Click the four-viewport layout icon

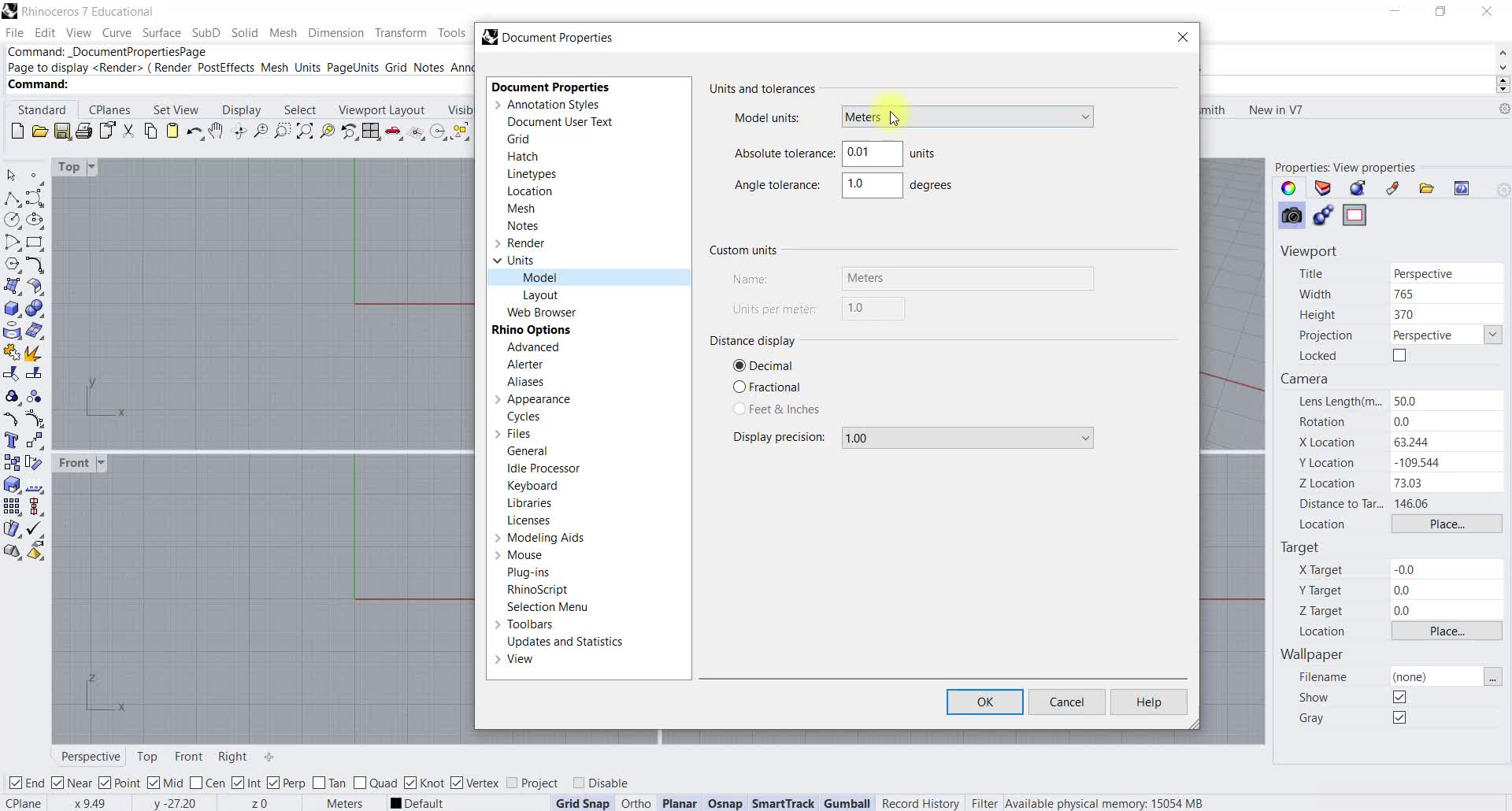(372, 131)
